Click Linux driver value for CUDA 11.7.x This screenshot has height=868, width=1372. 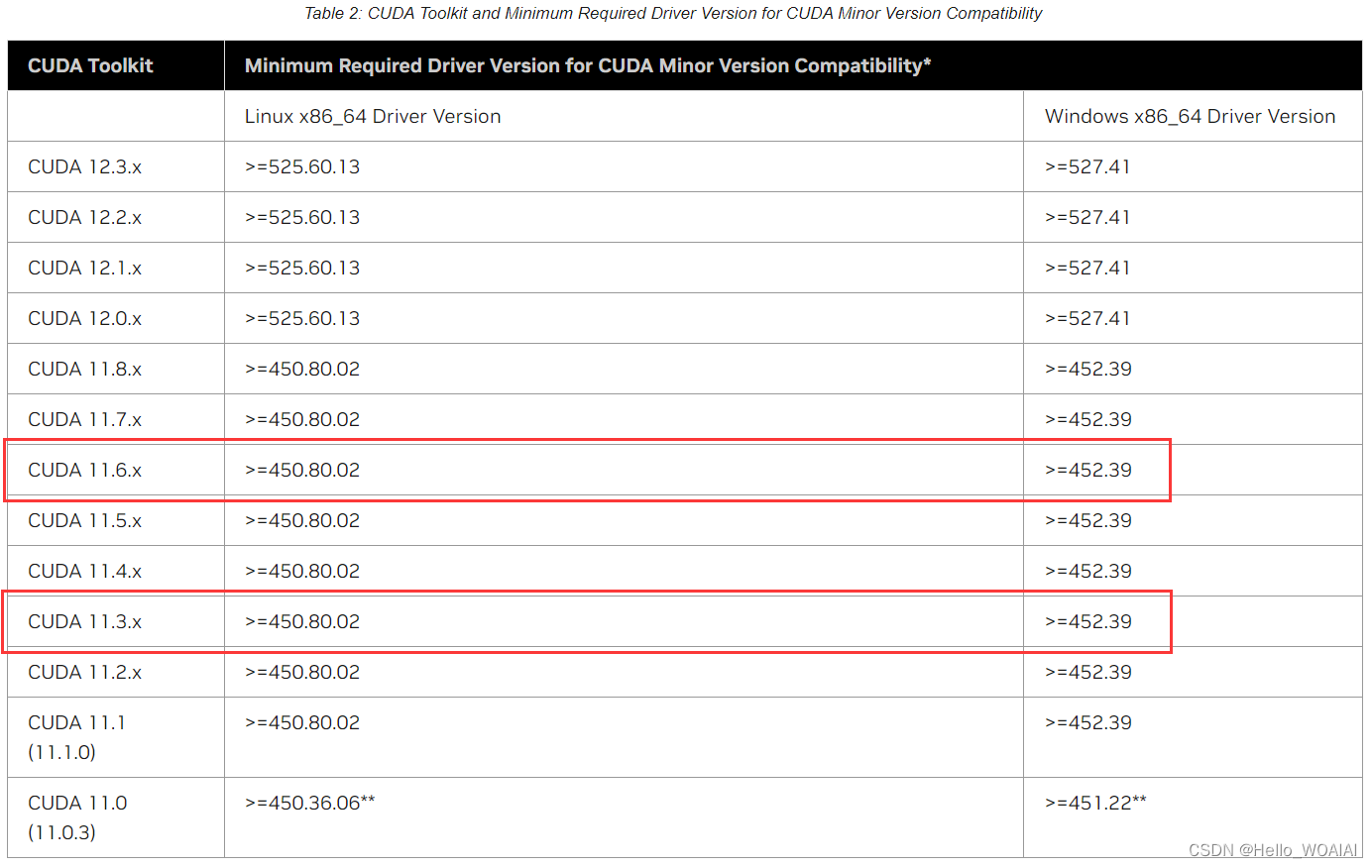302,420
